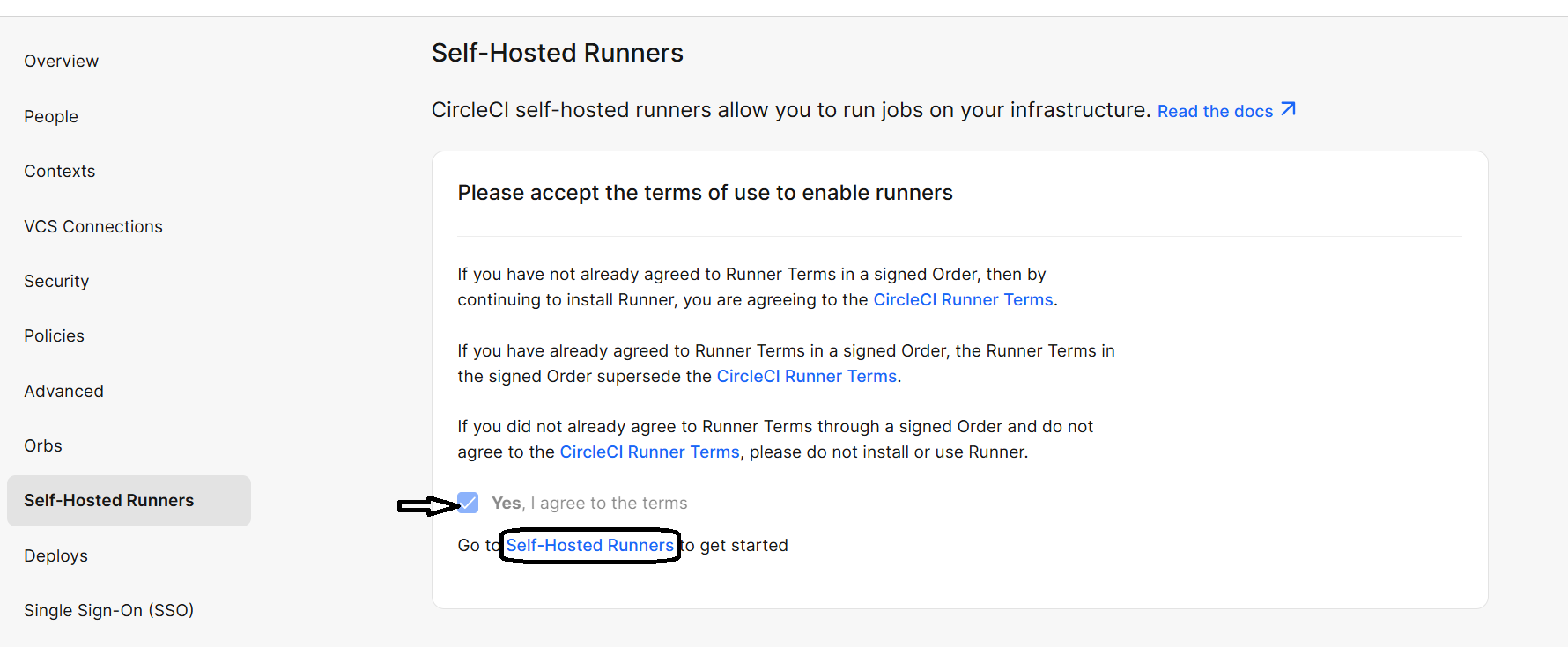Open Advanced settings
The image size is (1568, 647).
click(x=63, y=391)
